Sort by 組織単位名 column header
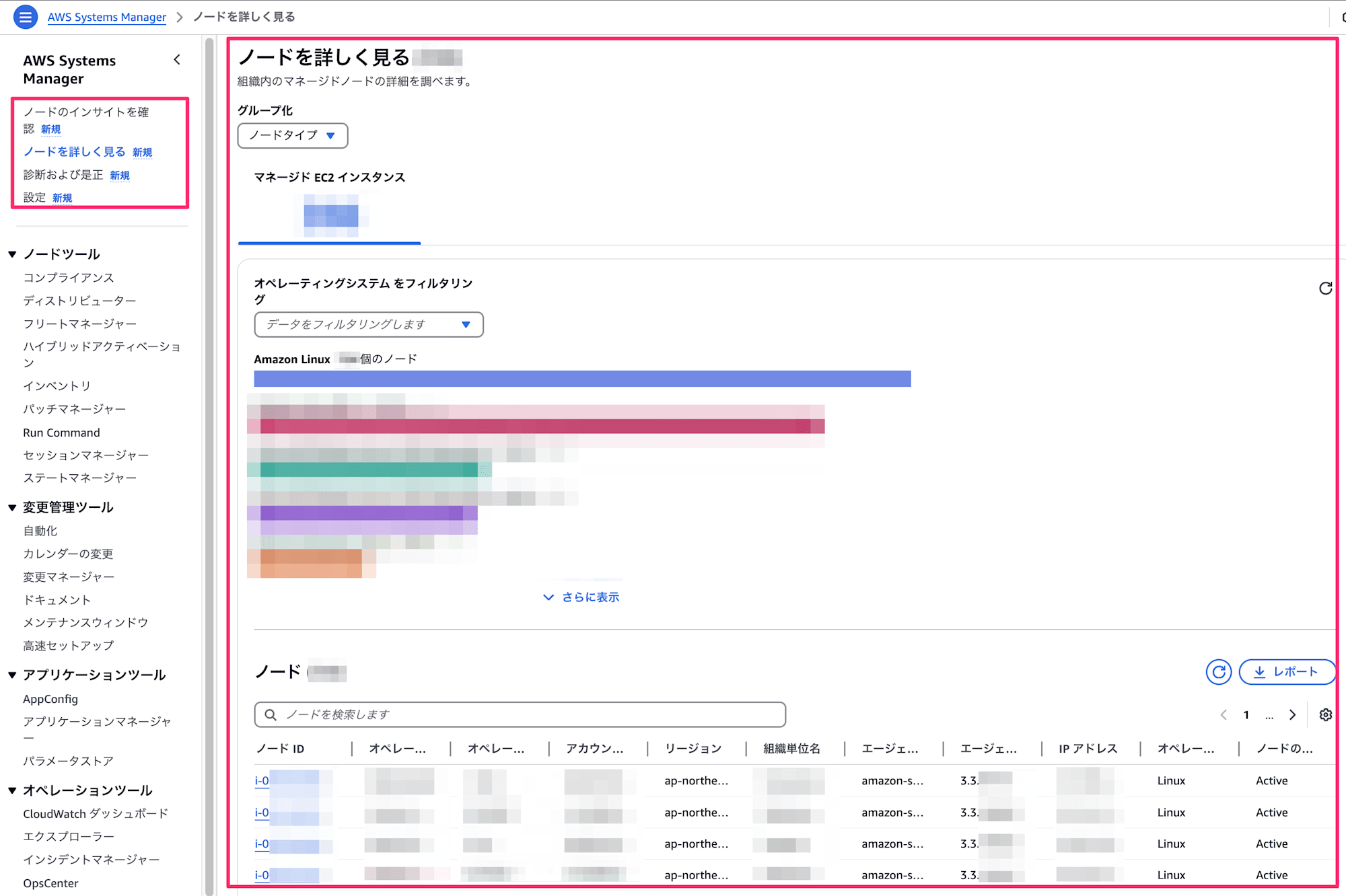 [x=791, y=749]
